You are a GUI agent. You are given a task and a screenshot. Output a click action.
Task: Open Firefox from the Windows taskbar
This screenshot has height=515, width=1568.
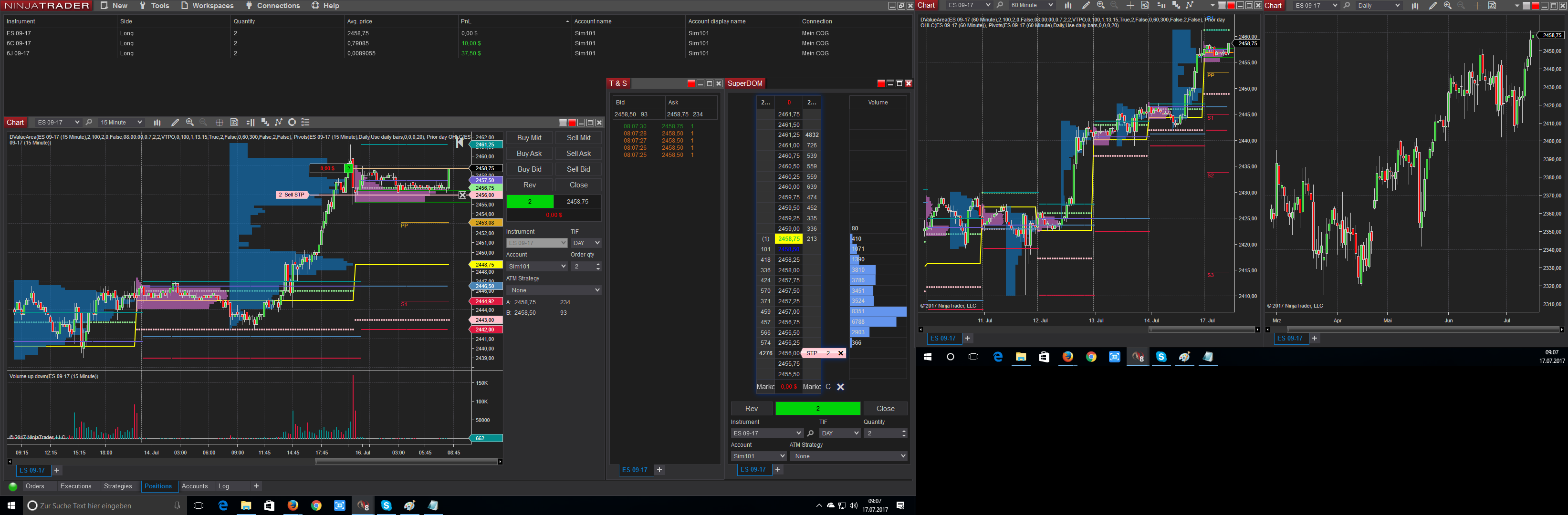293,505
